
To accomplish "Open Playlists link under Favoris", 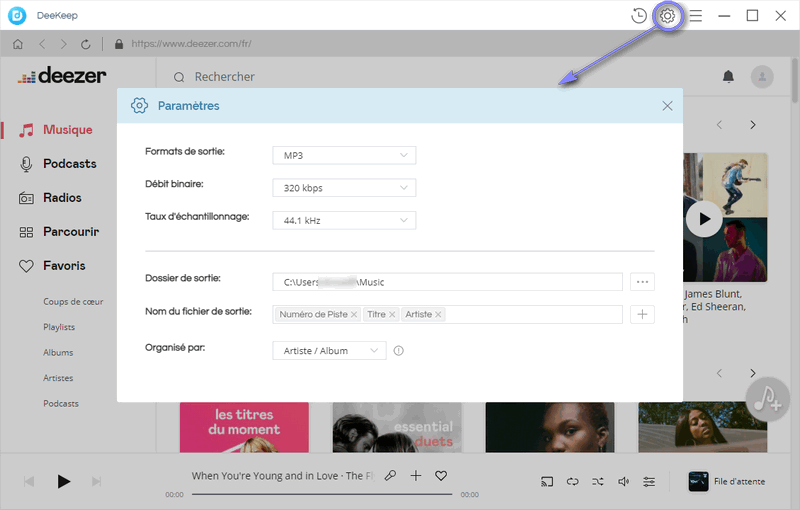I will coord(59,327).
